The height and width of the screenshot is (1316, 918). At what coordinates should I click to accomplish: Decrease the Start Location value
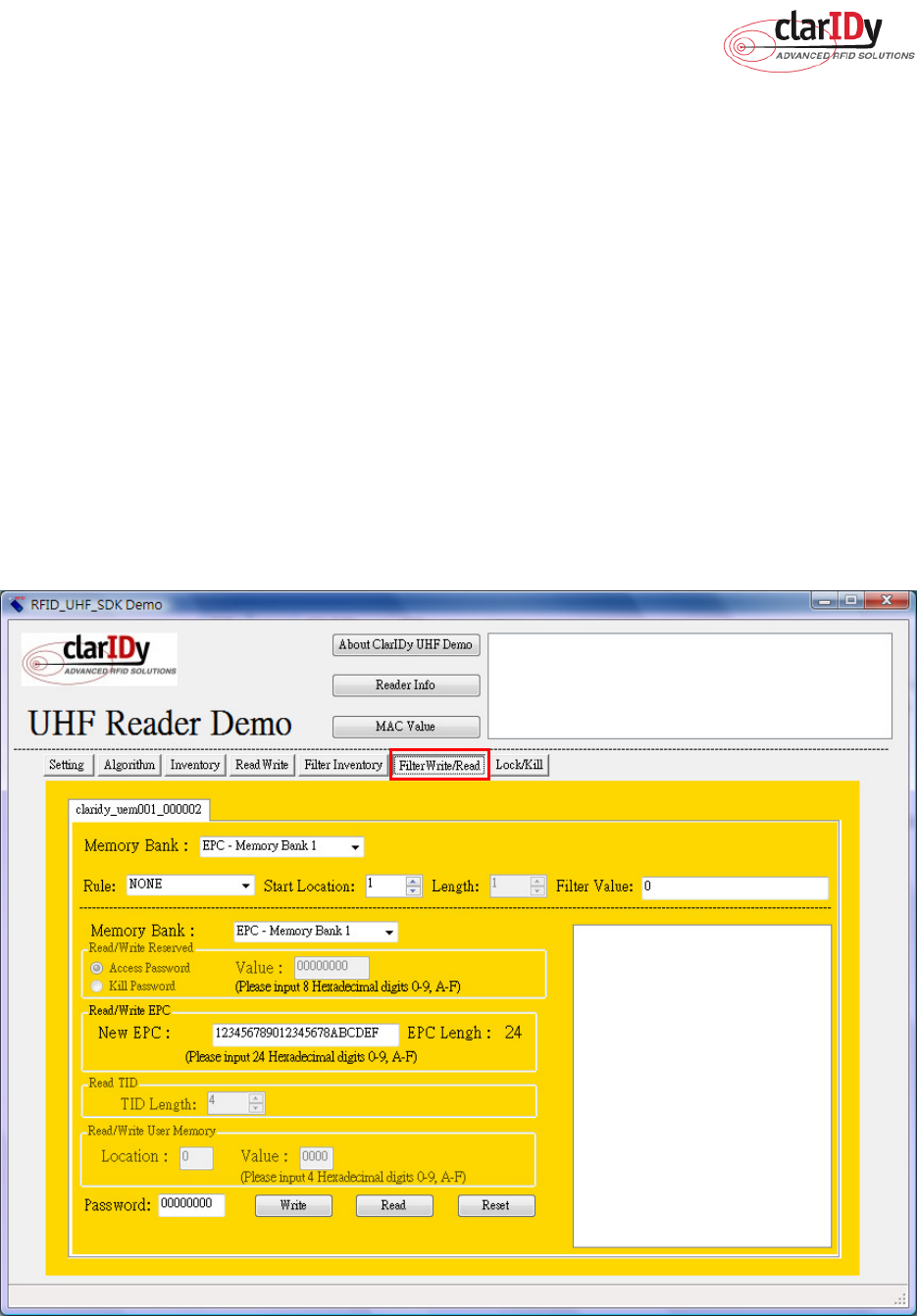414,890
